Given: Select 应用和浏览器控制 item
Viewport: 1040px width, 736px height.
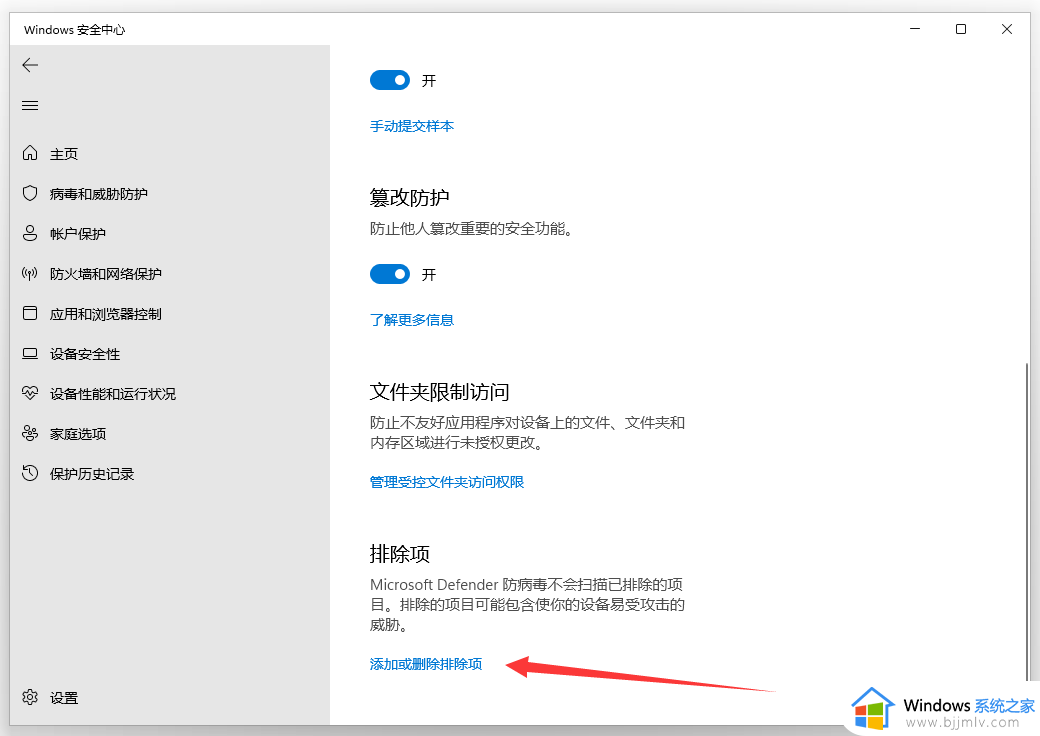Looking at the screenshot, I should point(105,314).
